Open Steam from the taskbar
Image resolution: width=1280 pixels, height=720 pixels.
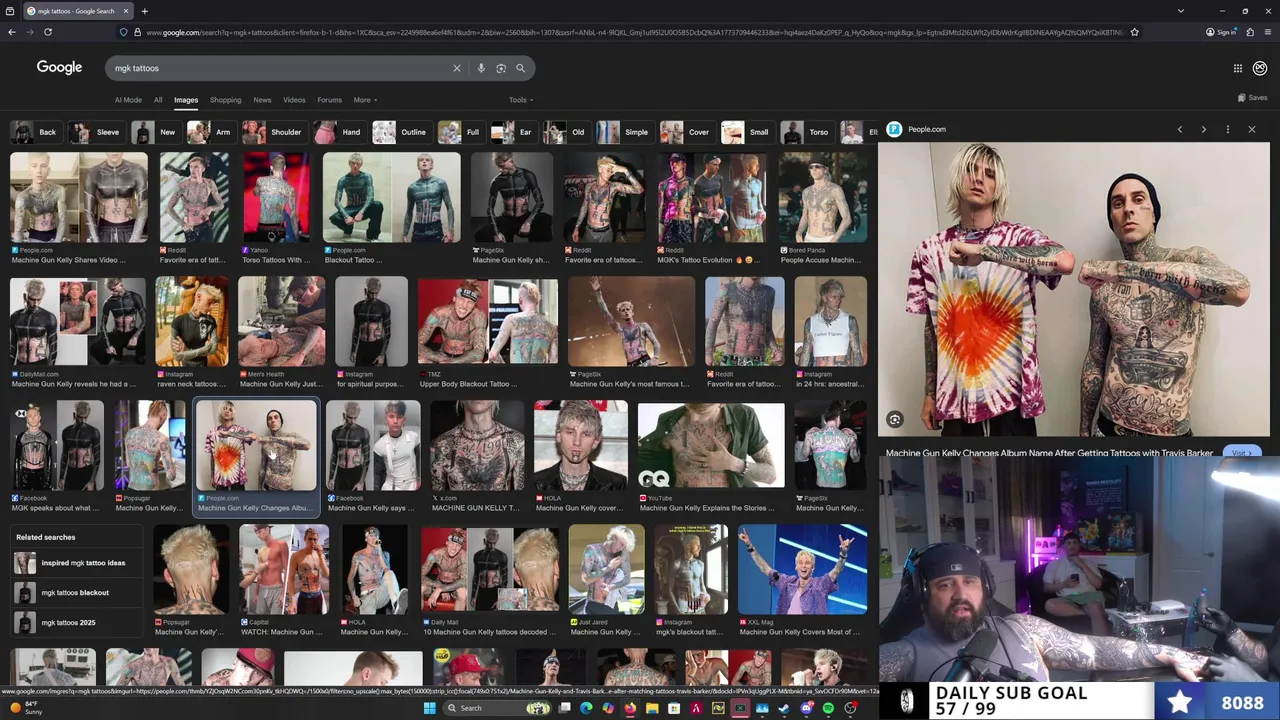784,708
